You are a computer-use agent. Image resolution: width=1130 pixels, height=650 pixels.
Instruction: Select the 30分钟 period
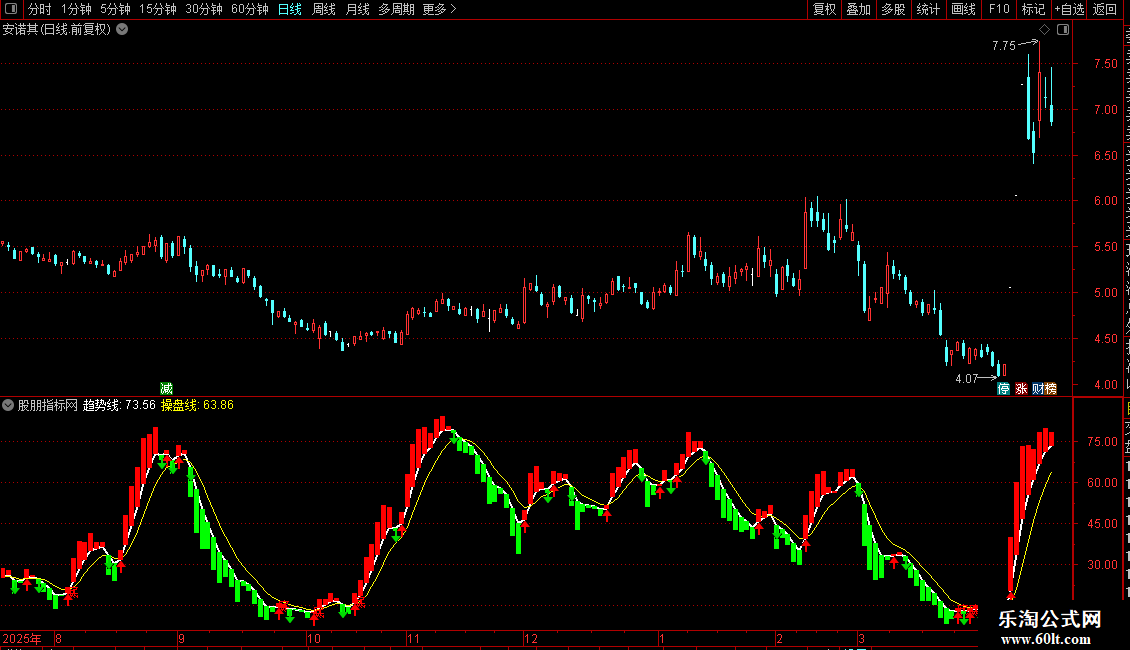204,9
